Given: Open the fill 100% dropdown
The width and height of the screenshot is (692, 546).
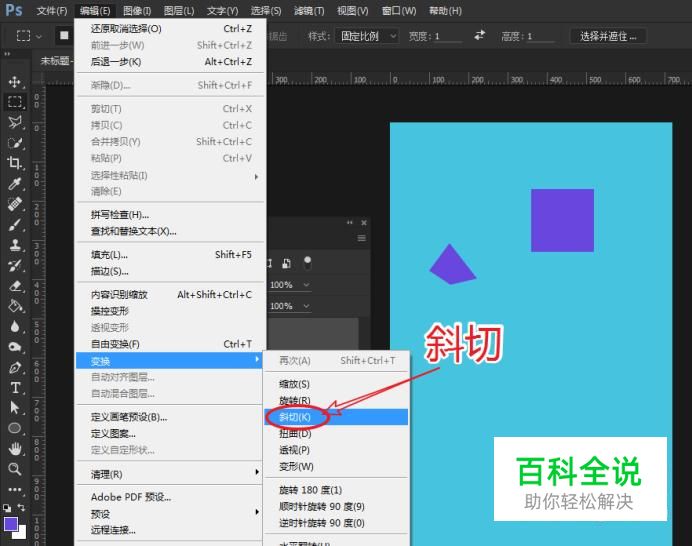Looking at the screenshot, I should (x=306, y=306).
